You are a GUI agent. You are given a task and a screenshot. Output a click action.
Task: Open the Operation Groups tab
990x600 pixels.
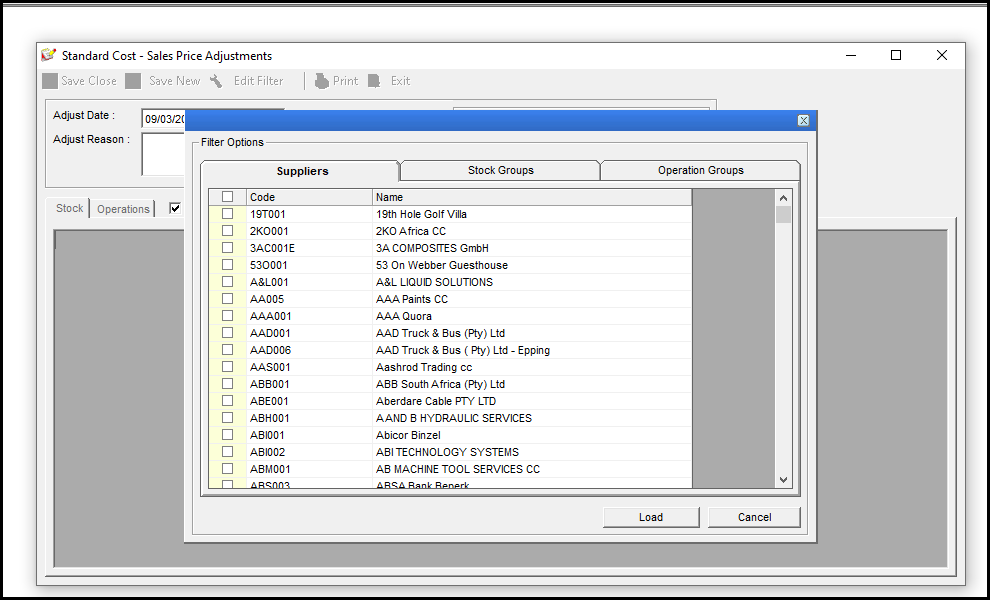pyautogui.click(x=700, y=170)
